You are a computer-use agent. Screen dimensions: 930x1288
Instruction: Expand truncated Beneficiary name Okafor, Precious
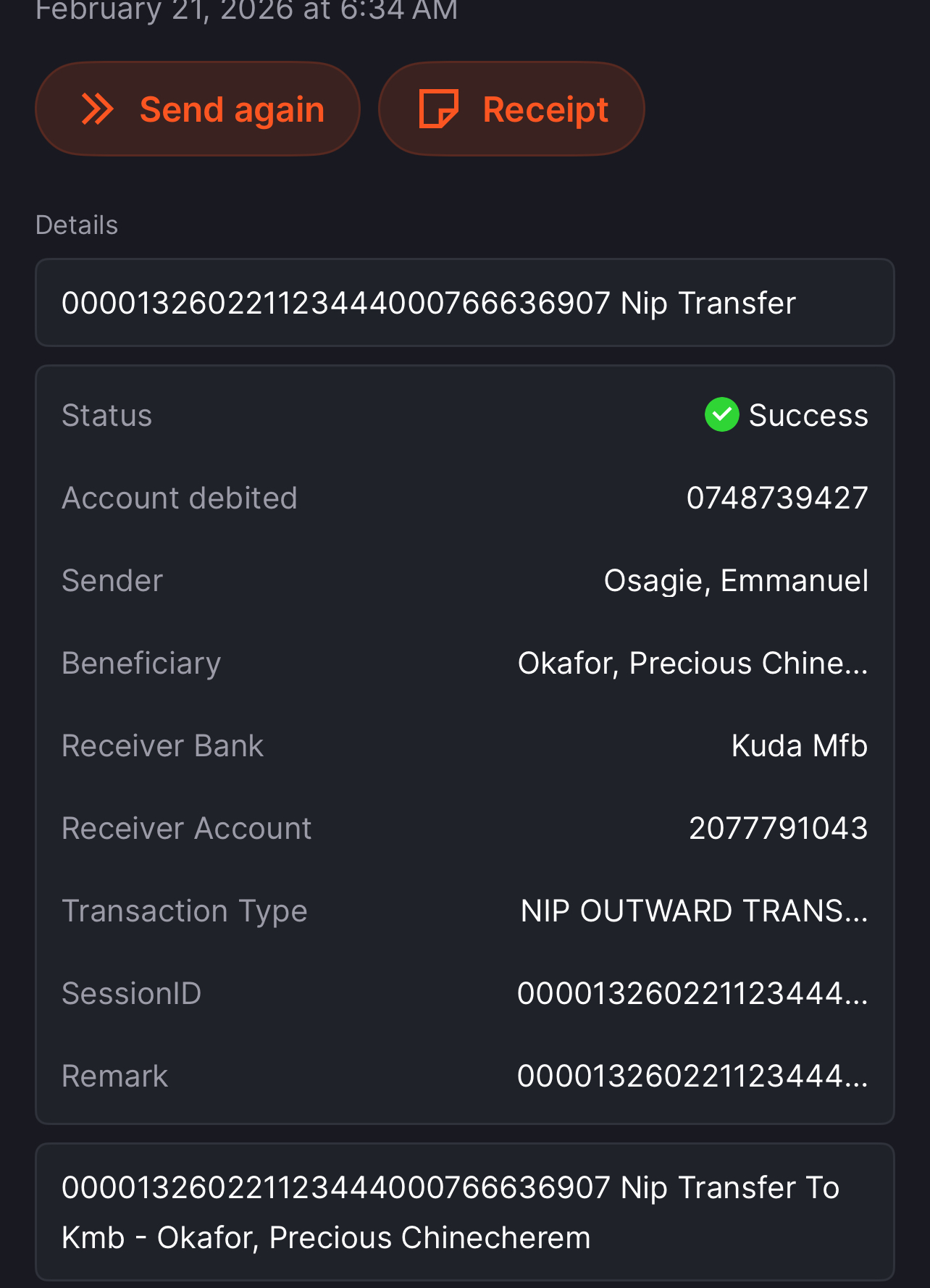click(692, 664)
